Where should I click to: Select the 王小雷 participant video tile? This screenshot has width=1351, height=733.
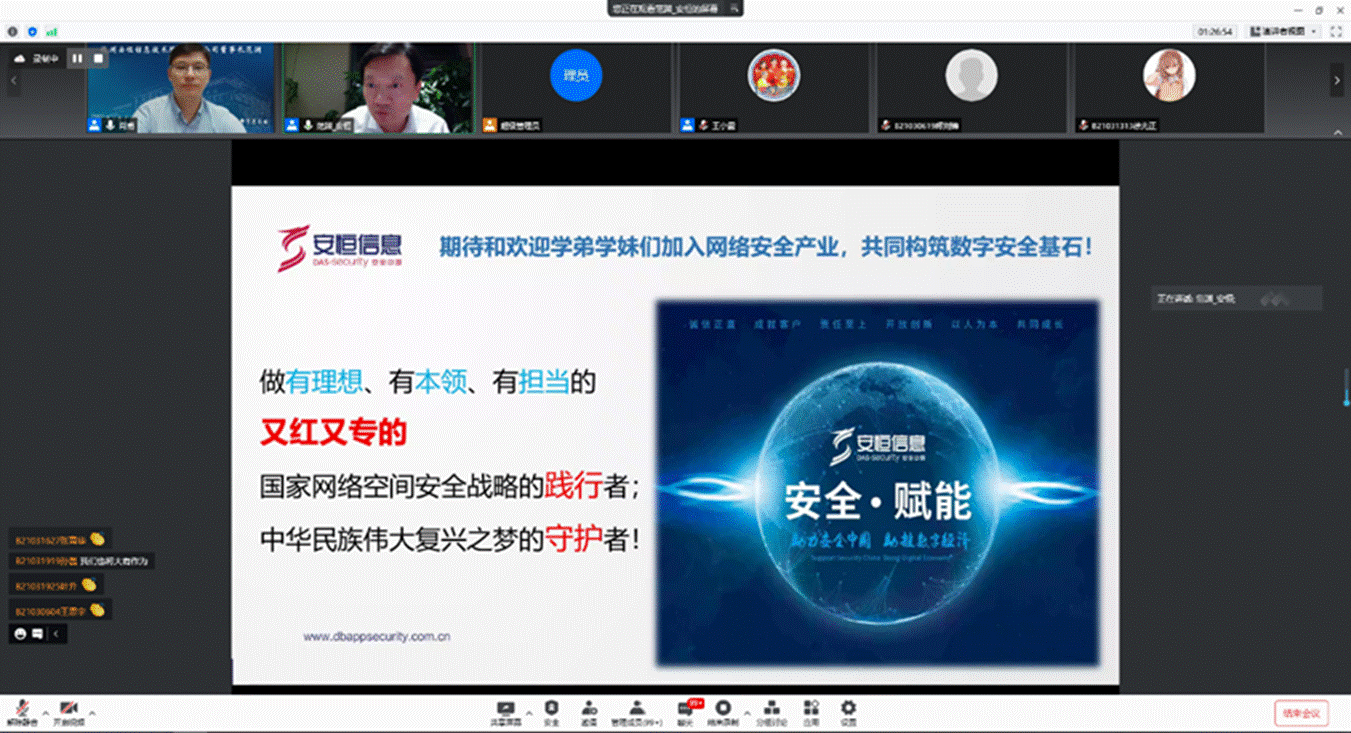(x=773, y=87)
